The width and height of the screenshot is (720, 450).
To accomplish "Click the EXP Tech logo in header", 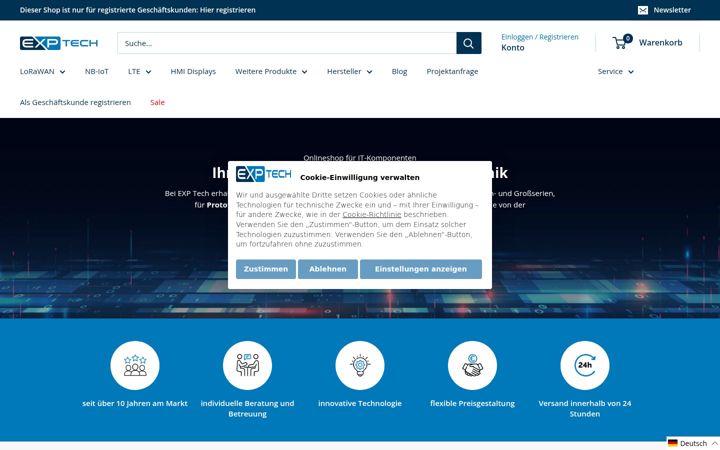I will click(59, 43).
